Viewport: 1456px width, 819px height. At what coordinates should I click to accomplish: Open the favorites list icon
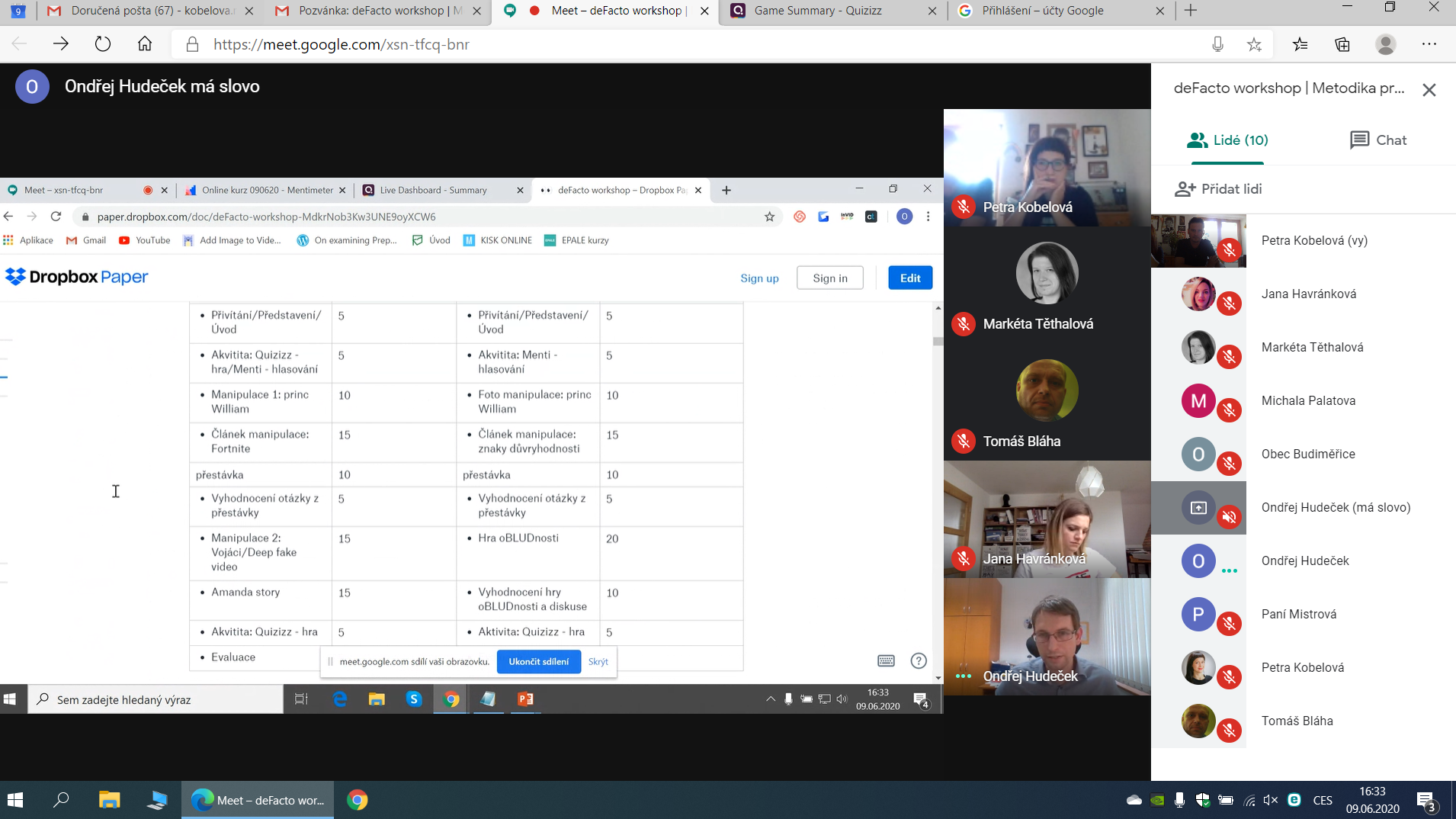click(x=1300, y=44)
